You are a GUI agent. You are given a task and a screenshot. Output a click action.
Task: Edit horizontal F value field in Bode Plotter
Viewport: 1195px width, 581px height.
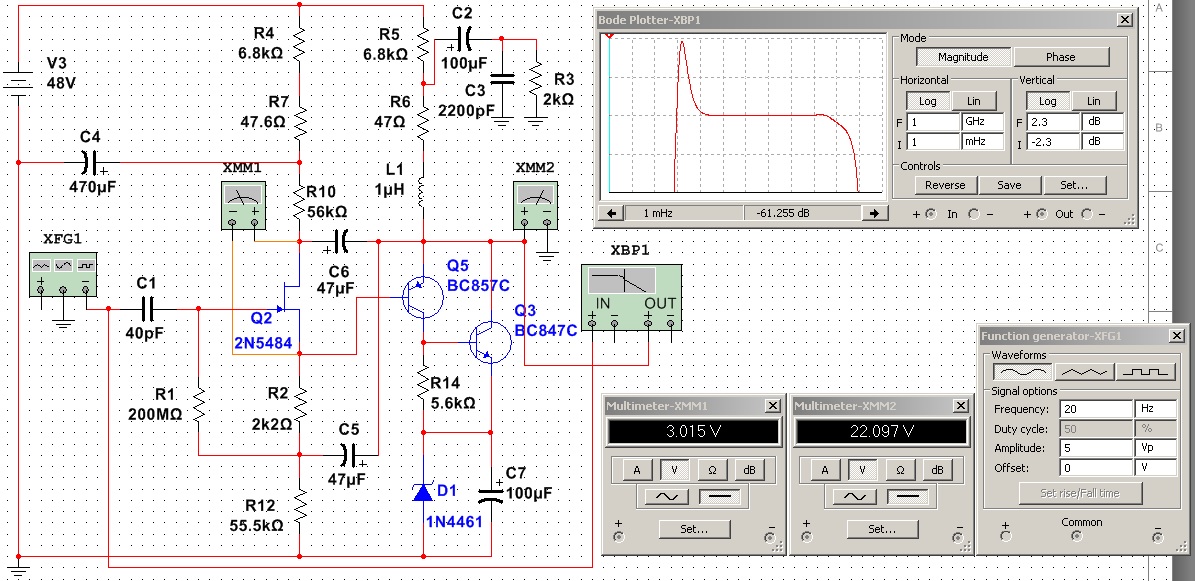point(935,122)
